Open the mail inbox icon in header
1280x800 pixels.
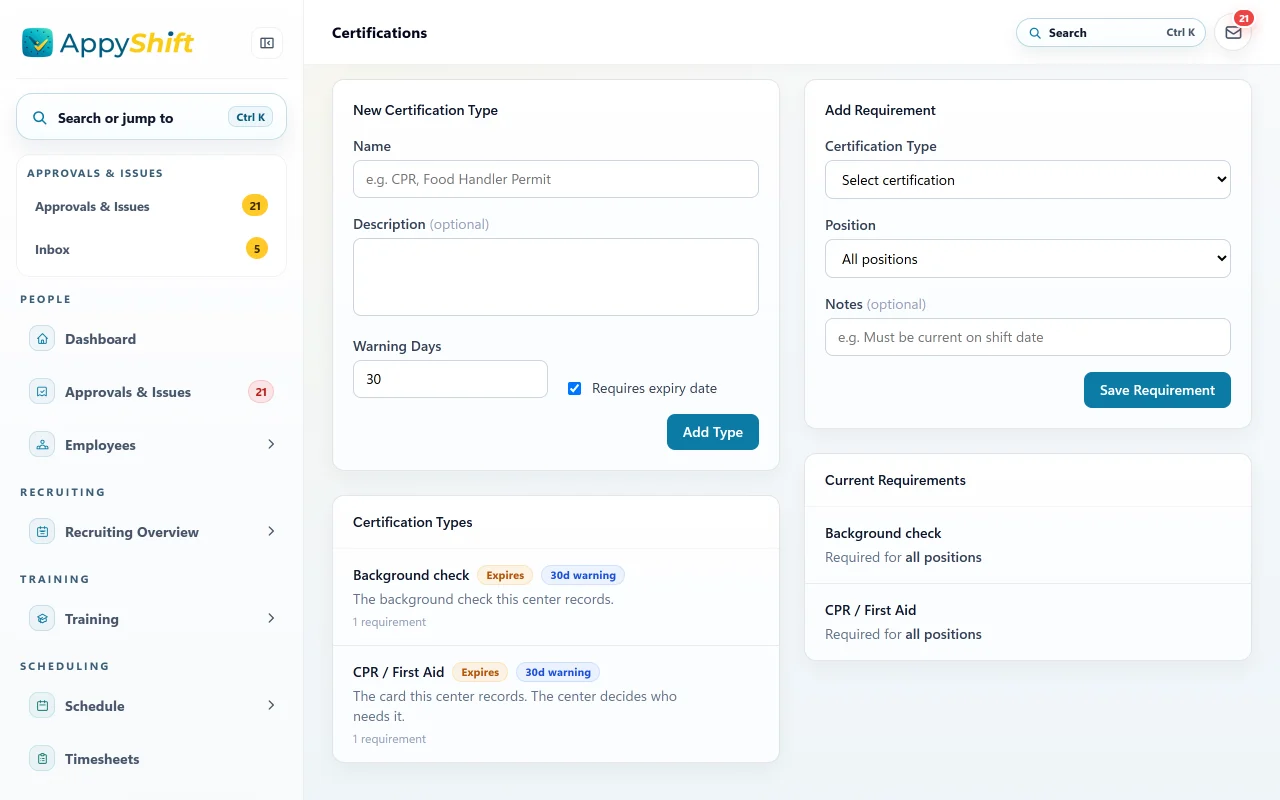pyautogui.click(x=1233, y=33)
